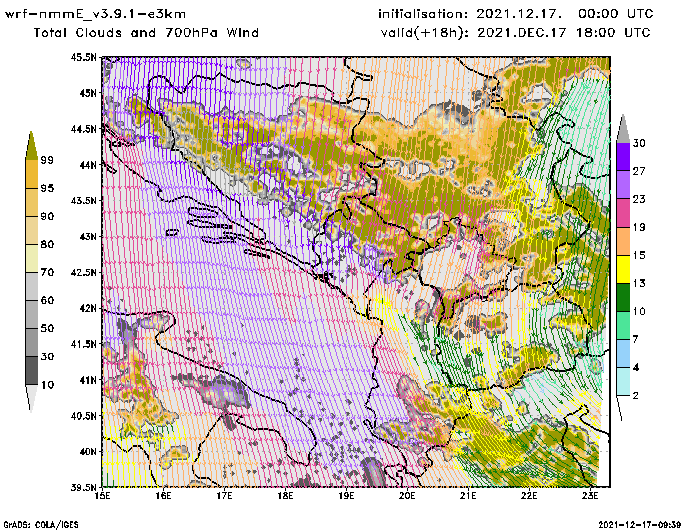Click the '44.5N' latitude label
The height and width of the screenshot is (530, 700).
point(83,129)
